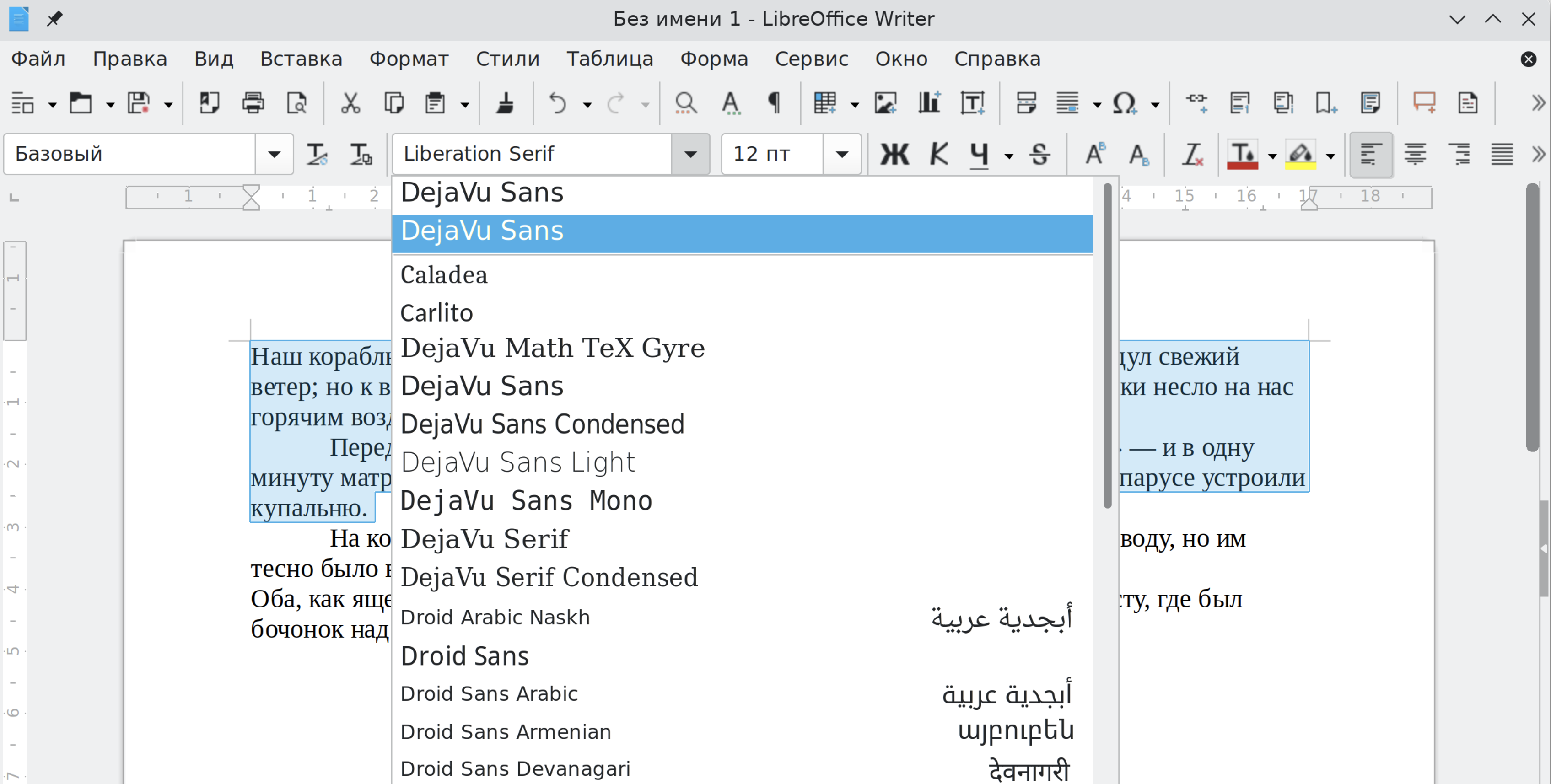Expand font size 12 пт dropdown
Image resolution: width=1551 pixels, height=784 pixels.
click(842, 154)
